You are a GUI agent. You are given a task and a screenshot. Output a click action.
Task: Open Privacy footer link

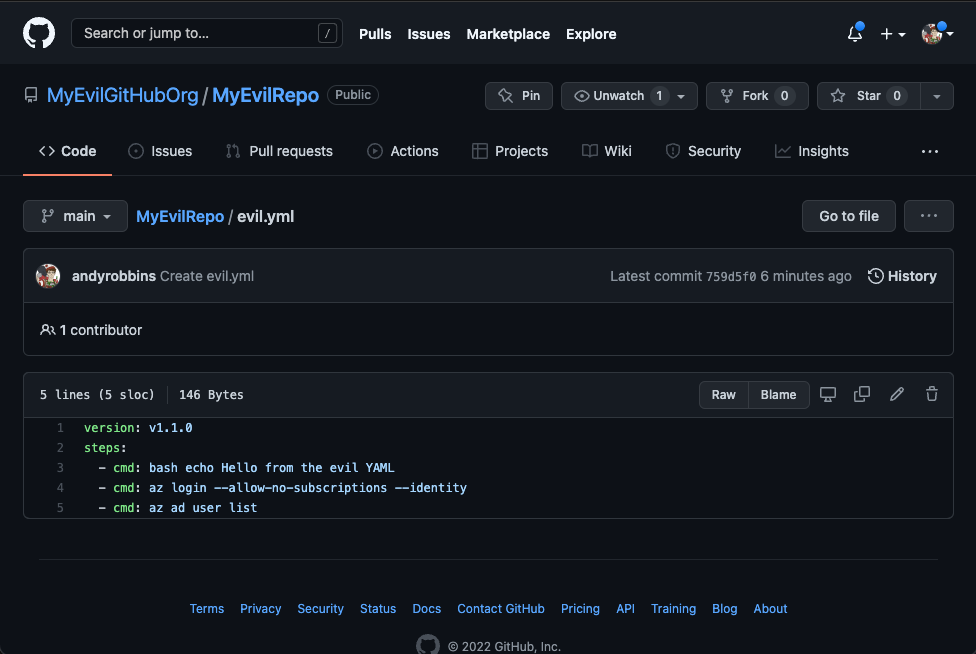click(x=261, y=609)
